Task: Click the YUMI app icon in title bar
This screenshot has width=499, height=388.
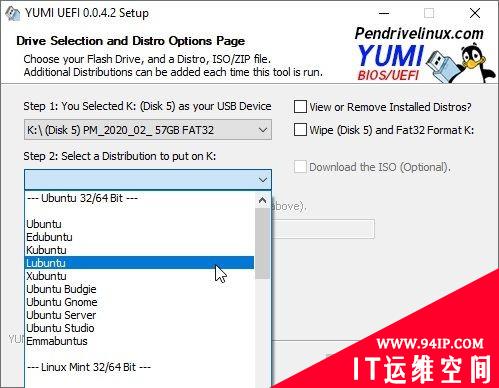Action: [13, 14]
